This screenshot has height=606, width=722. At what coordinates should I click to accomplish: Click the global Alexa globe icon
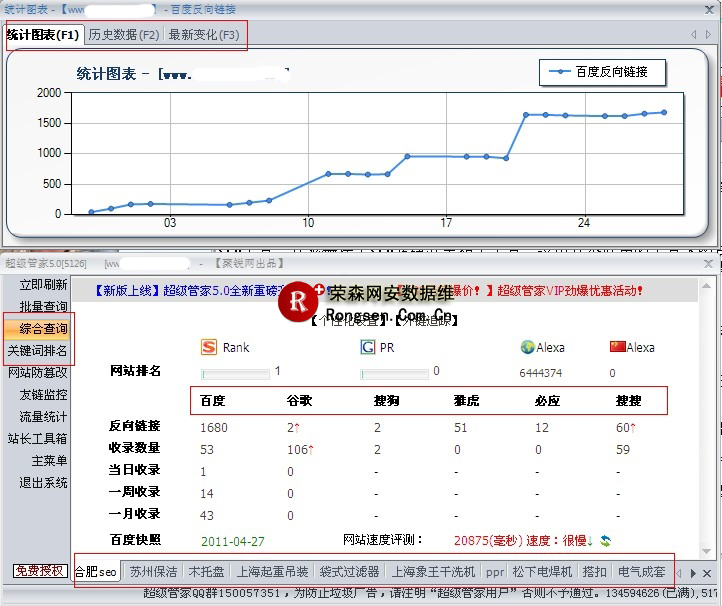pos(527,347)
